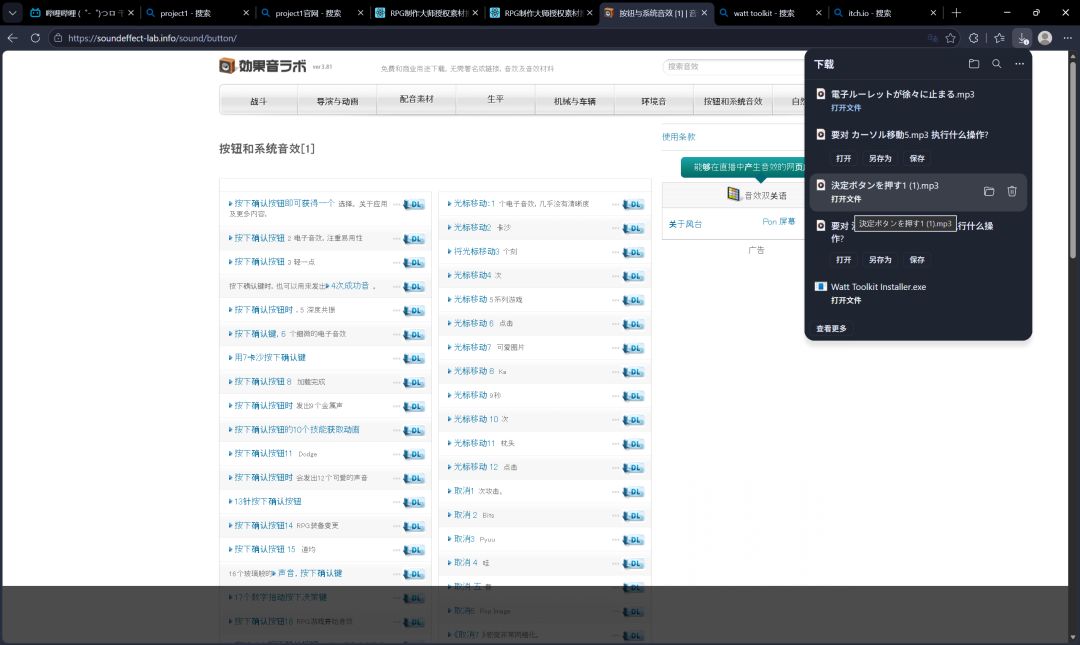Screen dimensions: 1080x645
Task: Download 用7卡沙按下确认键 via its DL icon
Action: click(x=413, y=358)
